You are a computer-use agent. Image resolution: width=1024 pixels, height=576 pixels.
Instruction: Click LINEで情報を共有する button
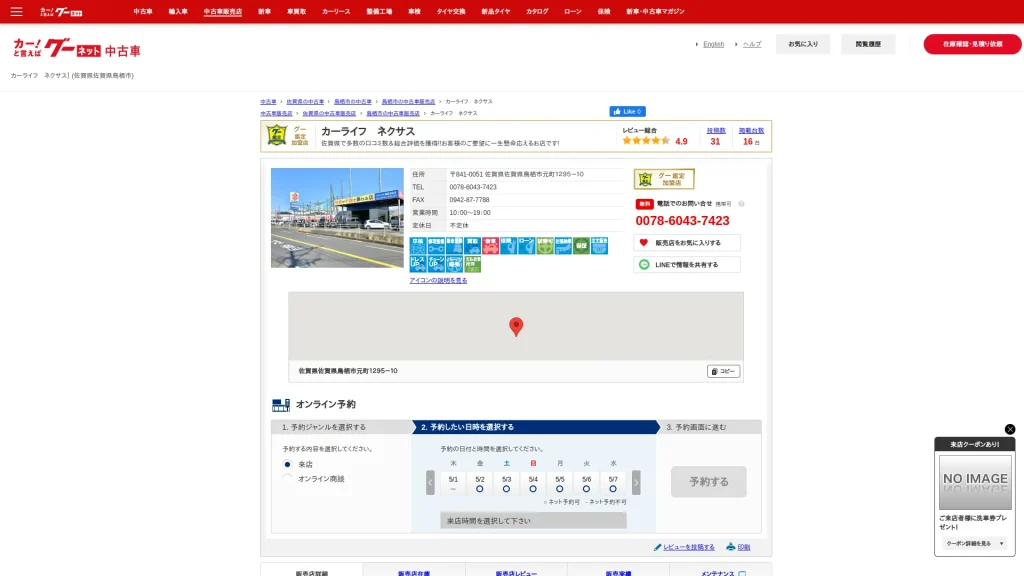[x=687, y=264]
